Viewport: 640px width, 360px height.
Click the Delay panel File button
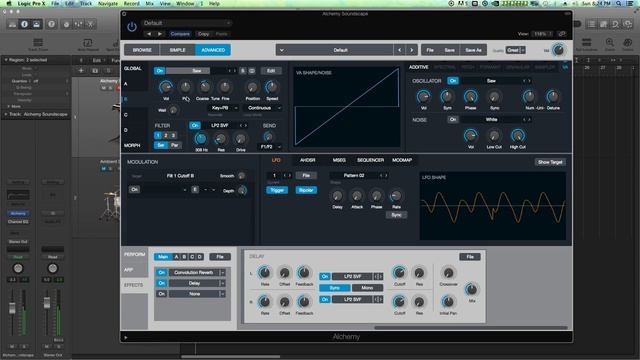470,257
